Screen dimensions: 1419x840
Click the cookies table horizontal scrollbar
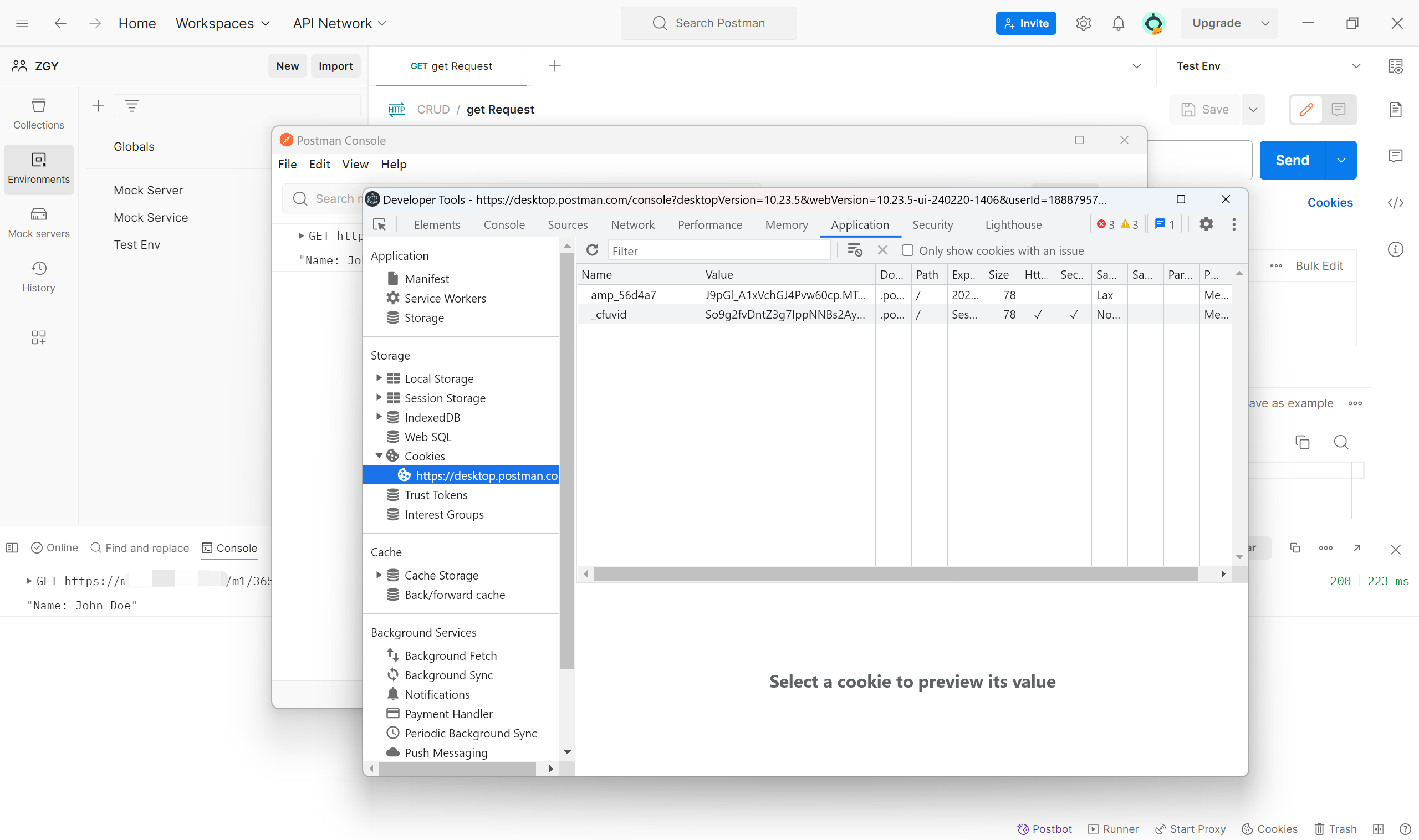(895, 573)
